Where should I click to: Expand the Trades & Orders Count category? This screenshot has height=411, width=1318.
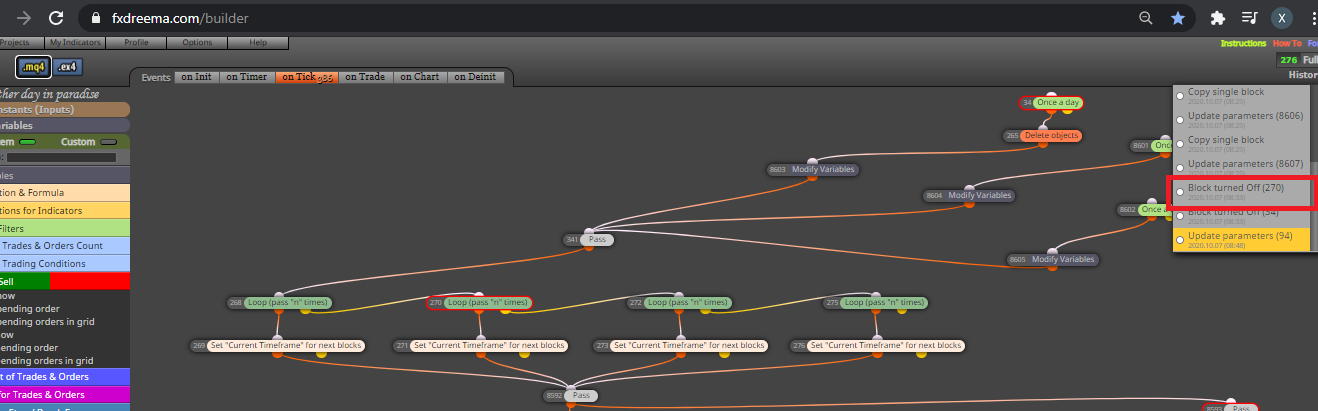pyautogui.click(x=65, y=245)
